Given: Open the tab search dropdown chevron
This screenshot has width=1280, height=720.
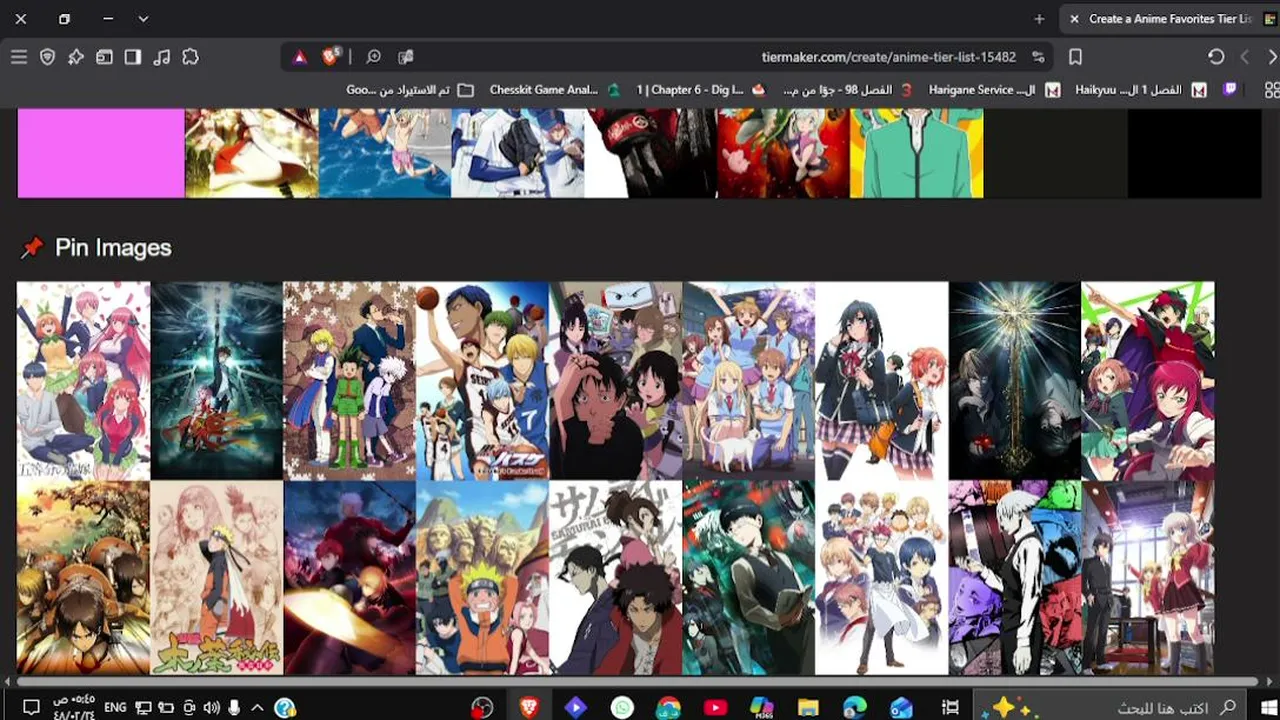Looking at the screenshot, I should pos(143,19).
